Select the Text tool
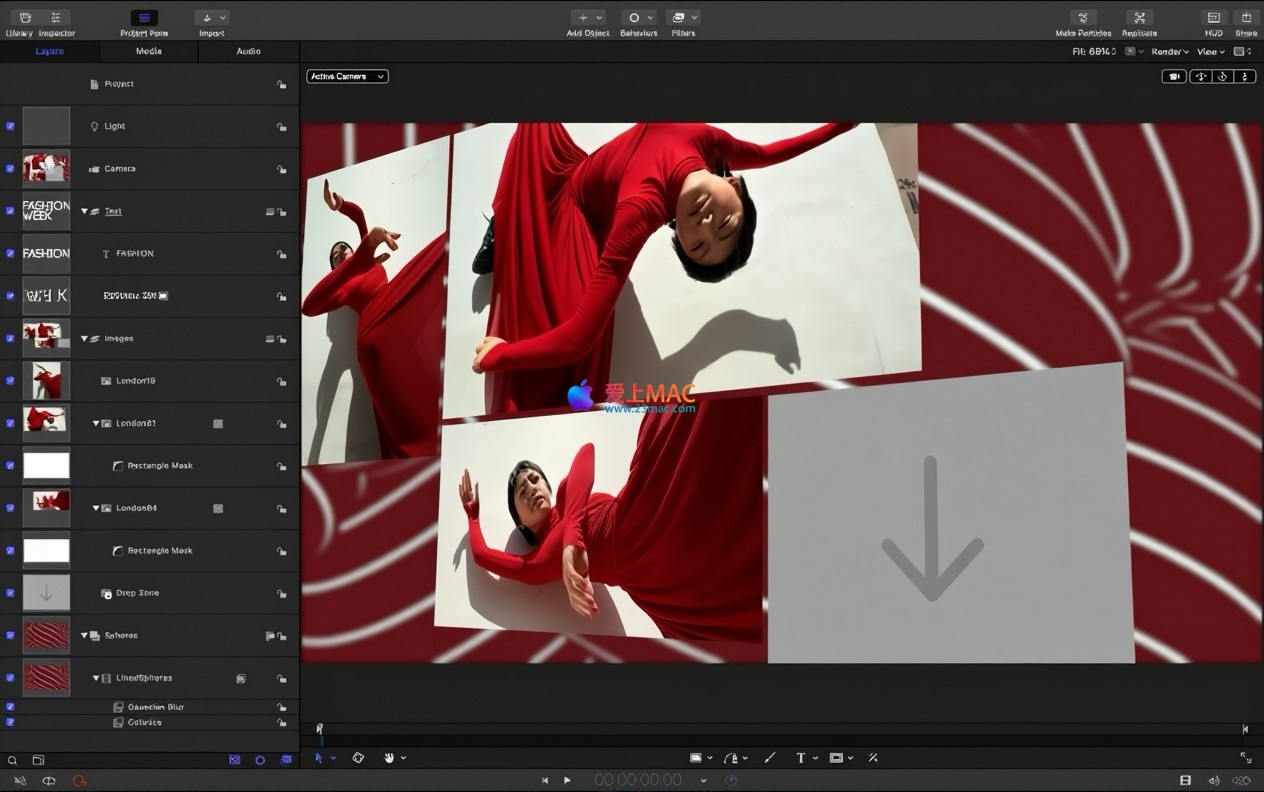Screen dimensions: 1264x792 [x=800, y=758]
